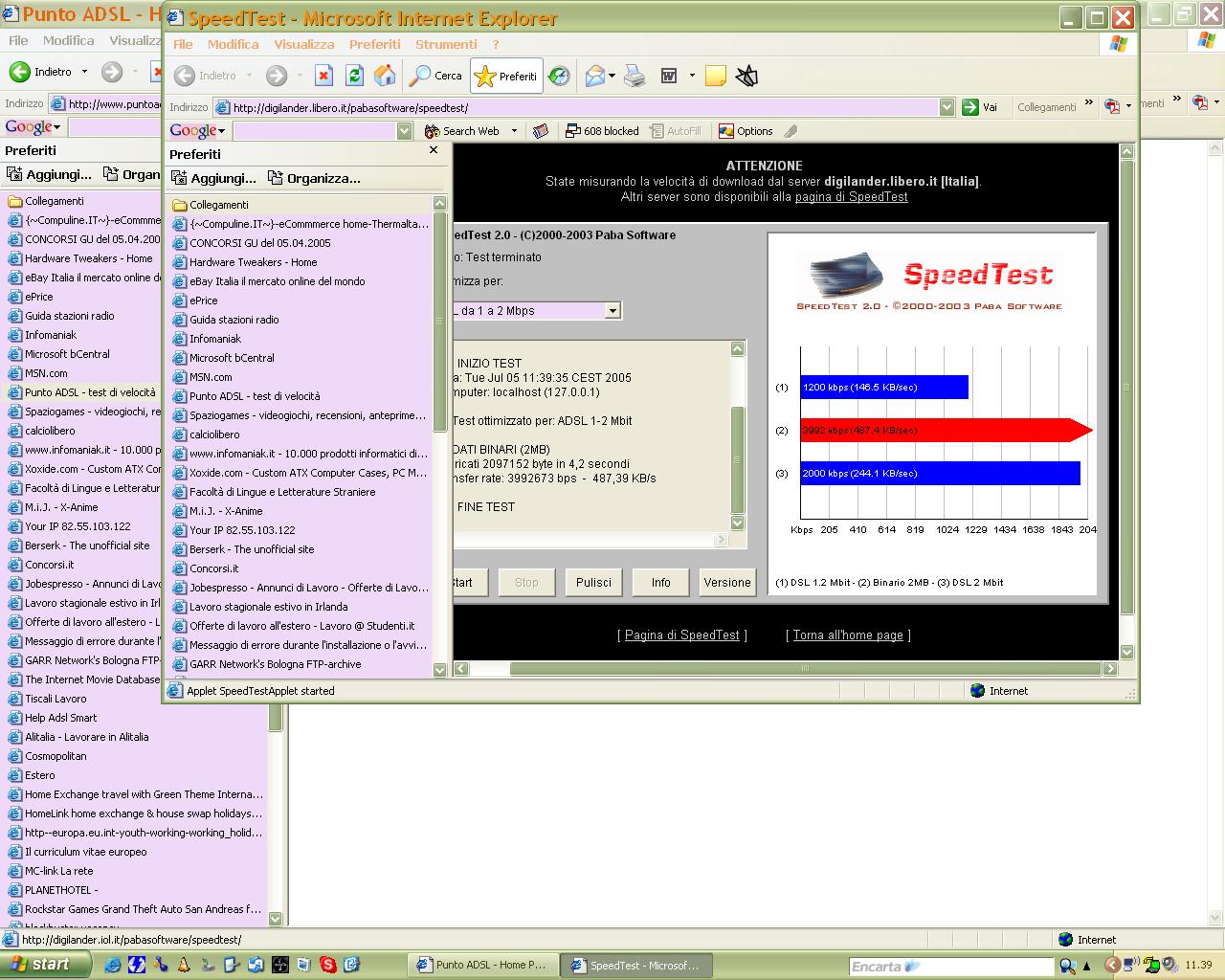
Task: Open Google toolbar Options
Action: [x=746, y=131]
